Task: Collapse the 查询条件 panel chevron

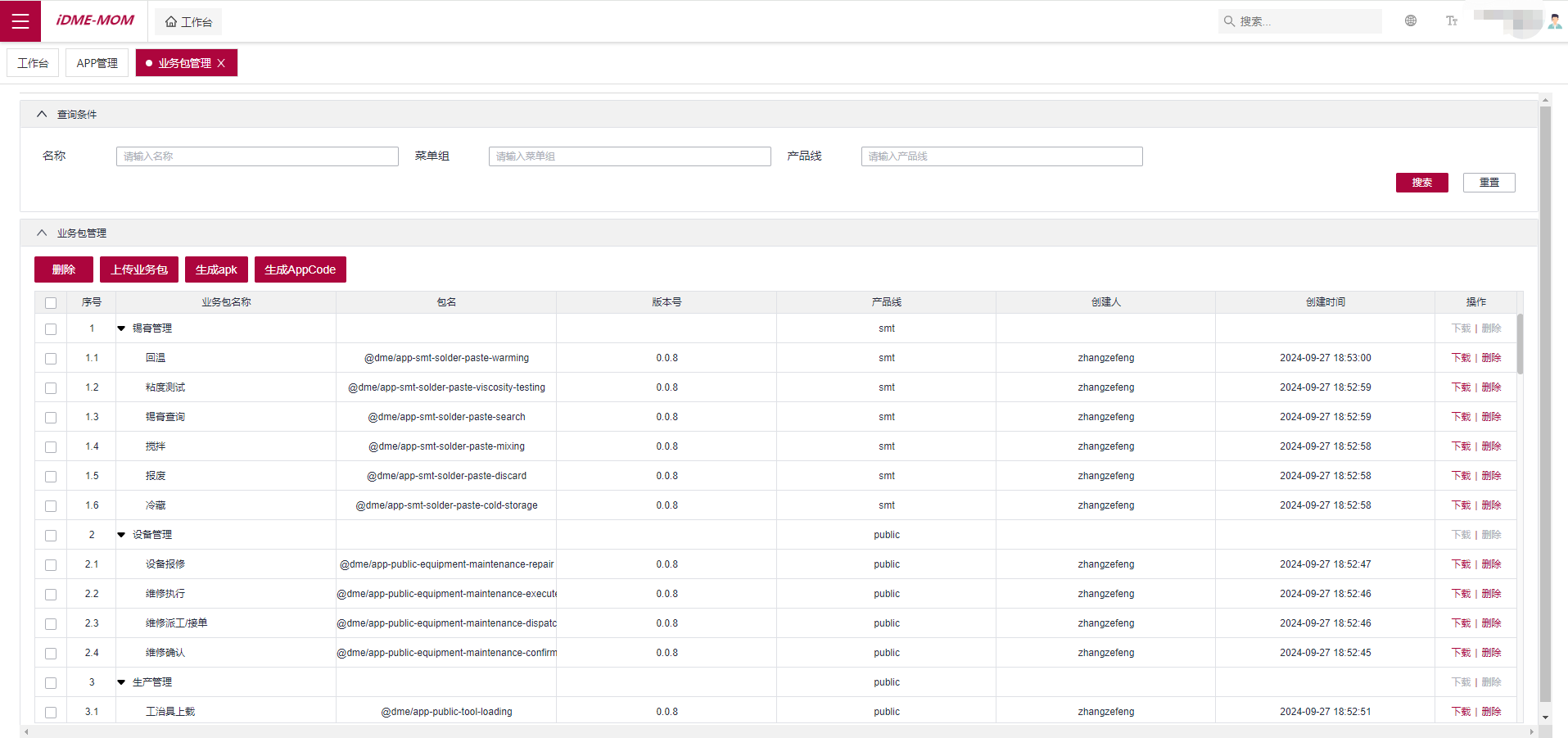Action: (x=42, y=115)
